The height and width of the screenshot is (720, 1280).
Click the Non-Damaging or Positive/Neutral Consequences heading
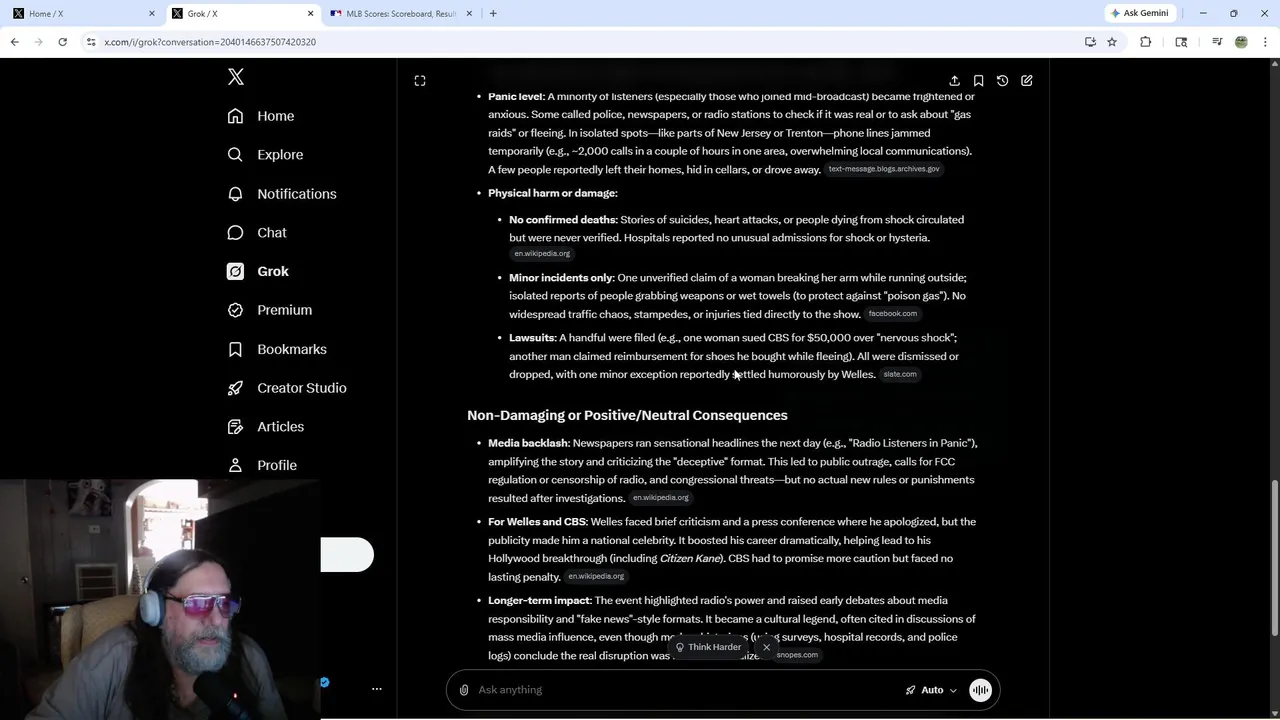click(x=627, y=415)
